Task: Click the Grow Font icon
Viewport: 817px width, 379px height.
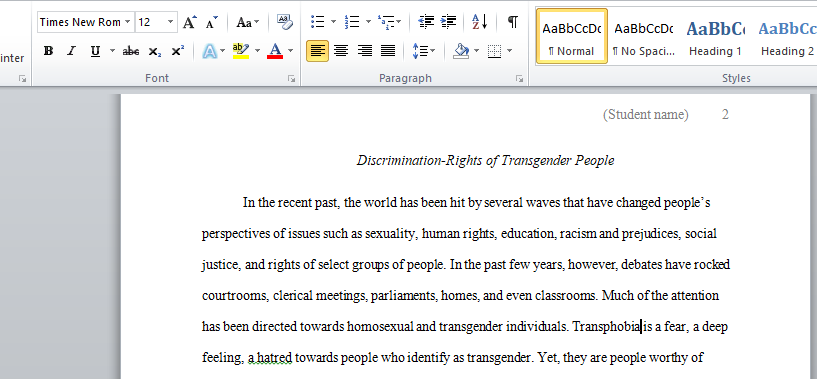Action: click(190, 22)
